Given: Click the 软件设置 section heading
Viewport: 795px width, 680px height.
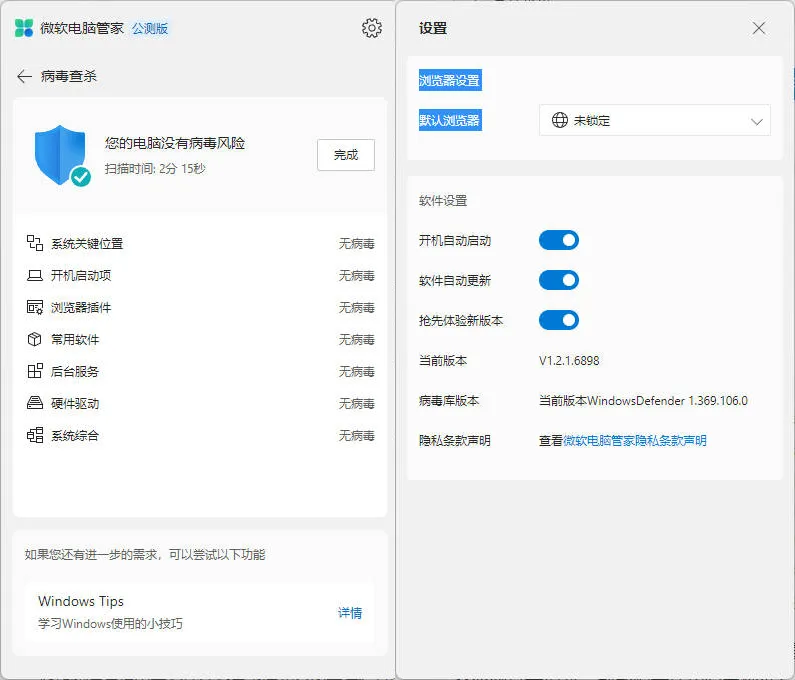Looking at the screenshot, I should (x=443, y=201).
